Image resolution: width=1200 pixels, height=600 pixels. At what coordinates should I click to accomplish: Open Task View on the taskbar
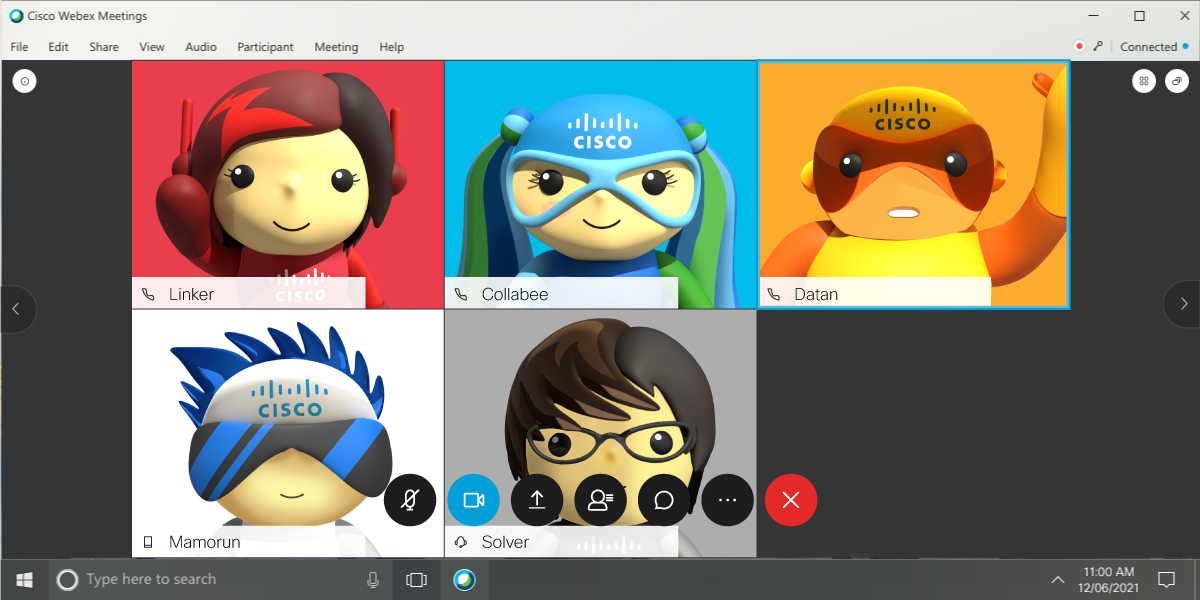click(416, 579)
